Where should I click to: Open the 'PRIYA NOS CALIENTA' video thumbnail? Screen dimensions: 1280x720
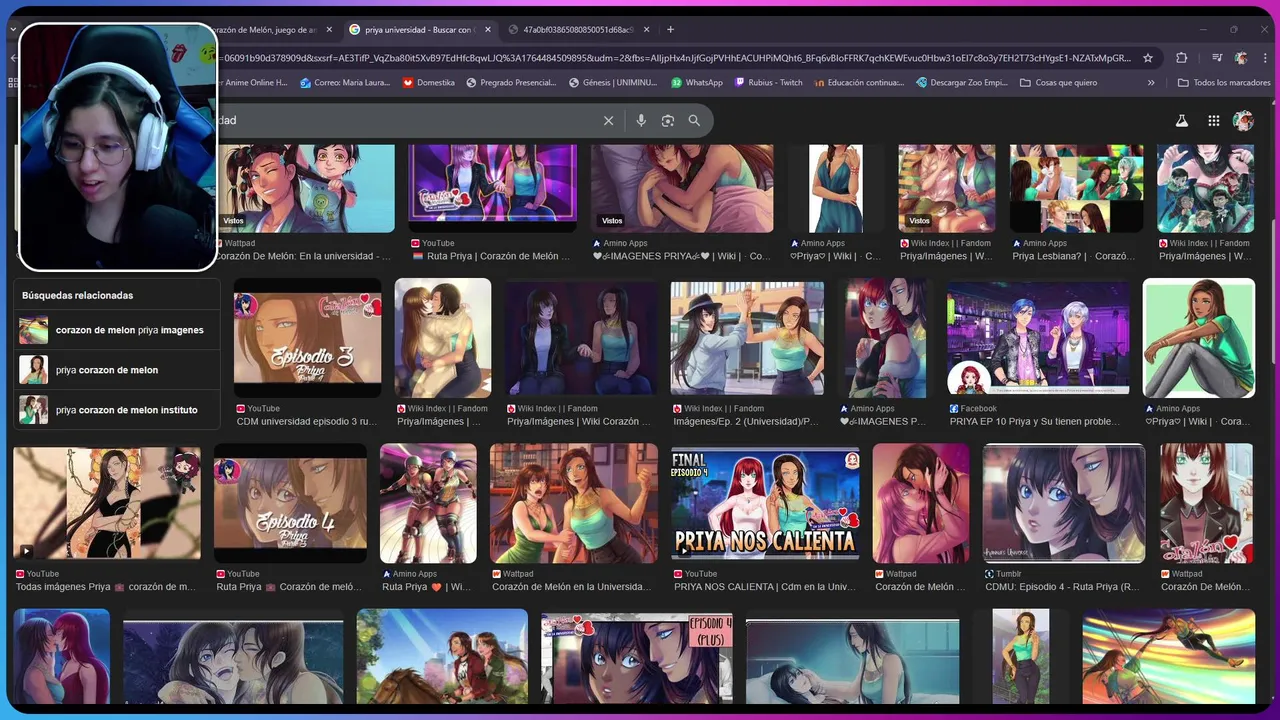click(x=765, y=503)
